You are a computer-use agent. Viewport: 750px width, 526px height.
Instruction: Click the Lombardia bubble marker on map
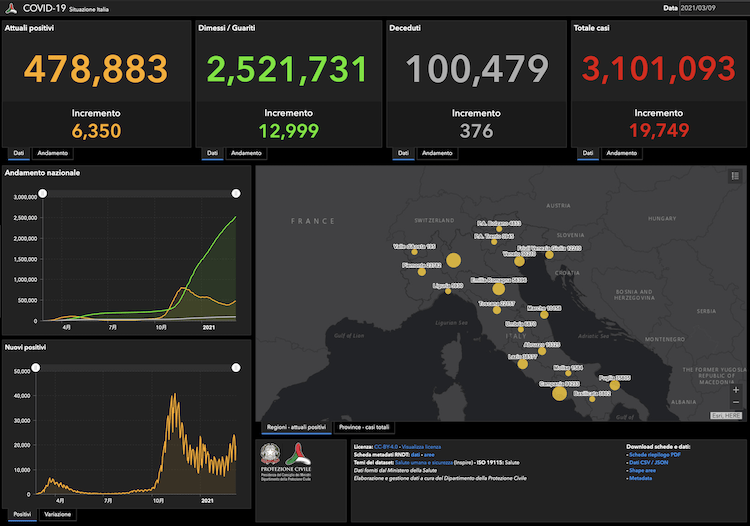click(452, 261)
